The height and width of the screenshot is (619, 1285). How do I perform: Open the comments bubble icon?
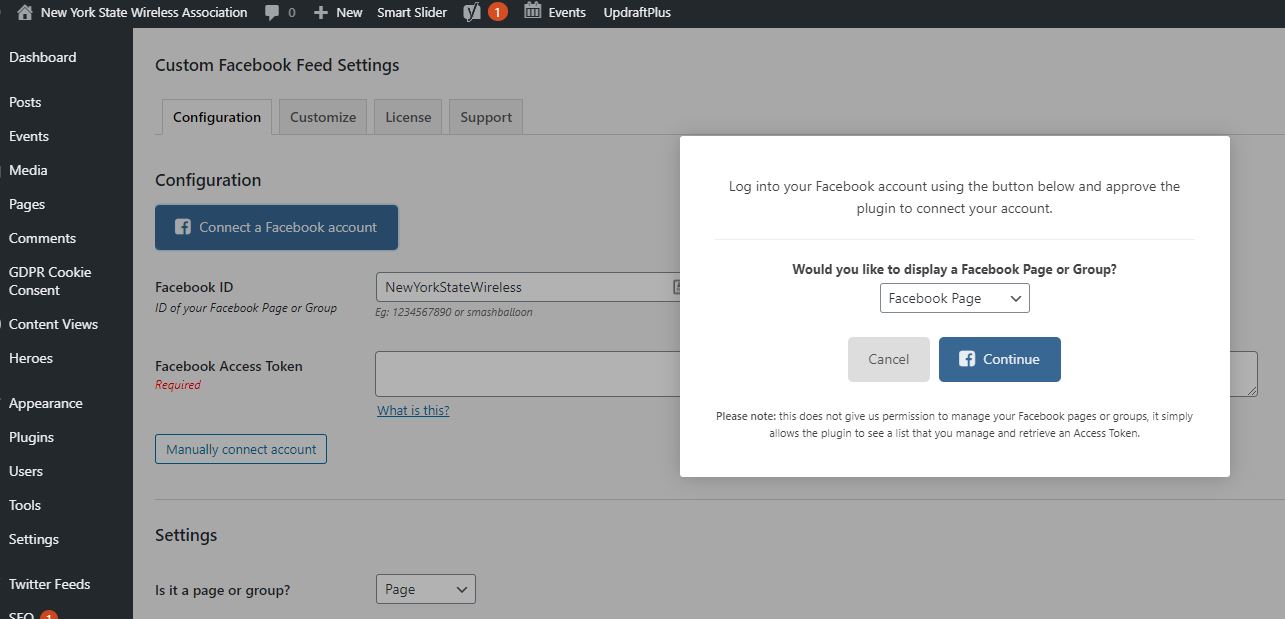pos(272,13)
